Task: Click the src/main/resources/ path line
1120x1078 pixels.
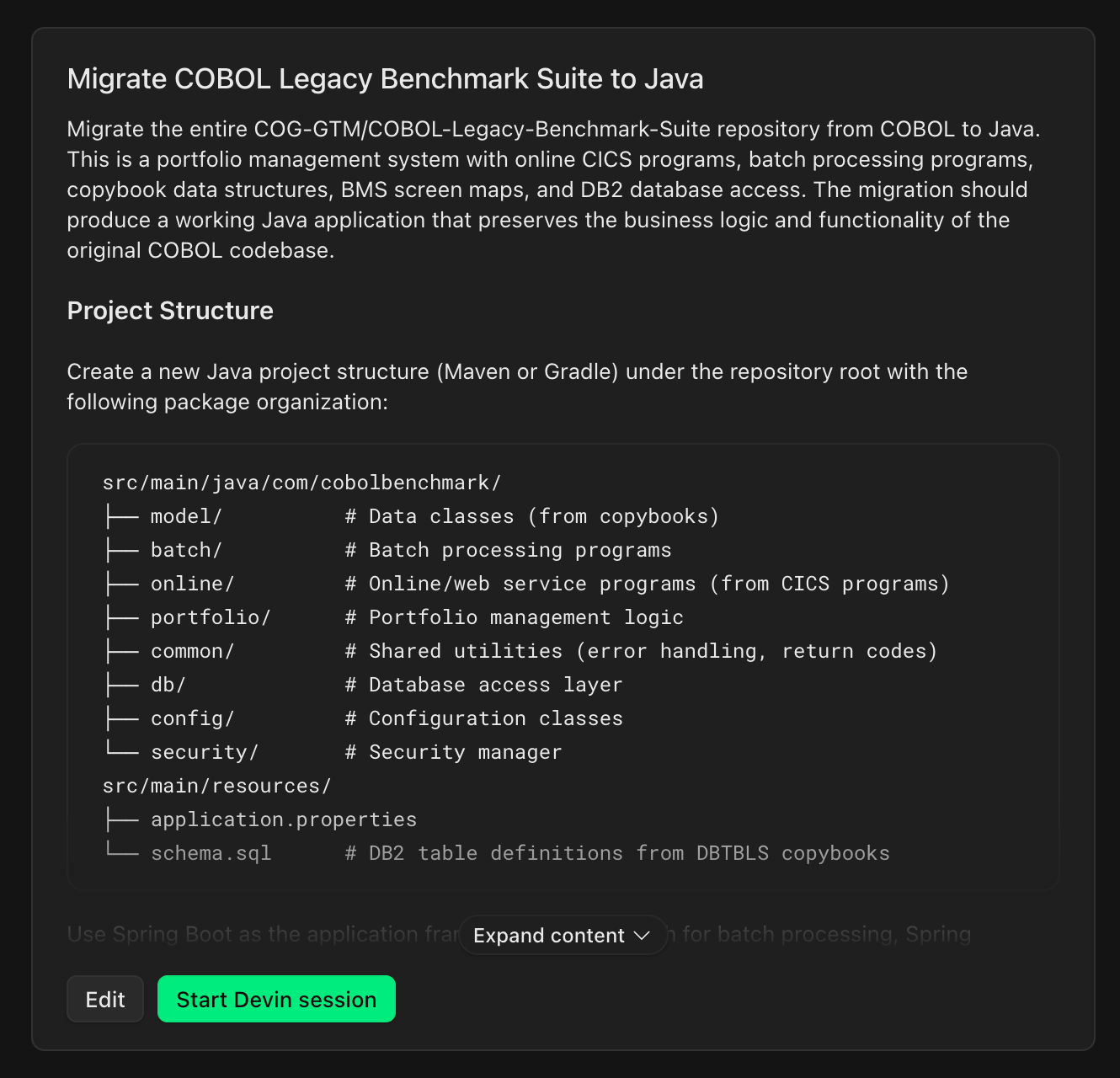Action: point(217,786)
